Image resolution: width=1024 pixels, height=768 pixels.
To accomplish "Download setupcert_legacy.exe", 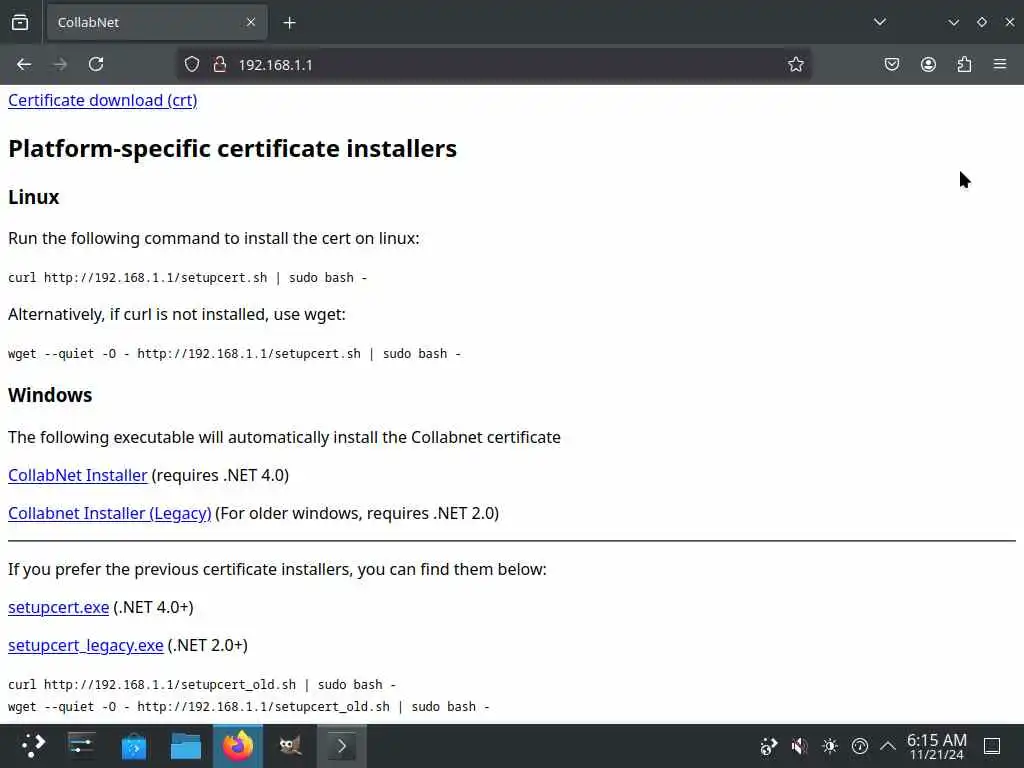I will (86, 645).
